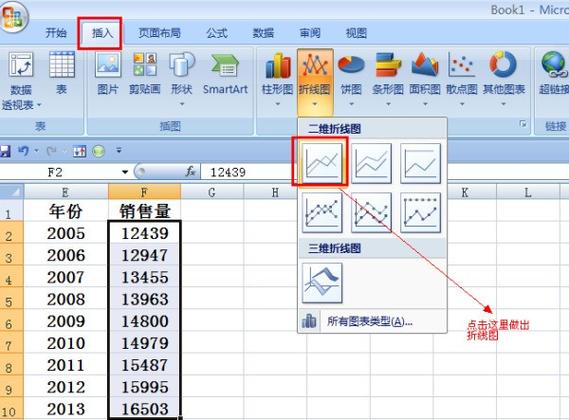Select the cell with year 2010
Screen dimensions: 569x420
point(66,343)
